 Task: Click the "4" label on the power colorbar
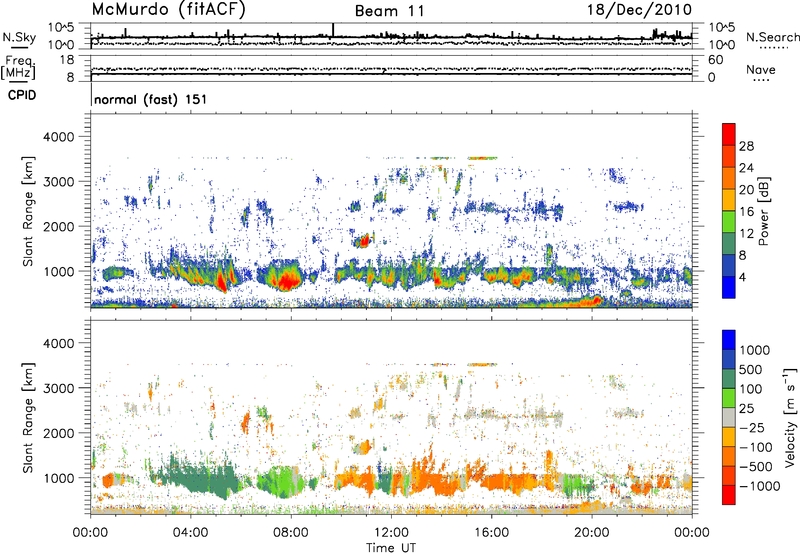(742, 277)
